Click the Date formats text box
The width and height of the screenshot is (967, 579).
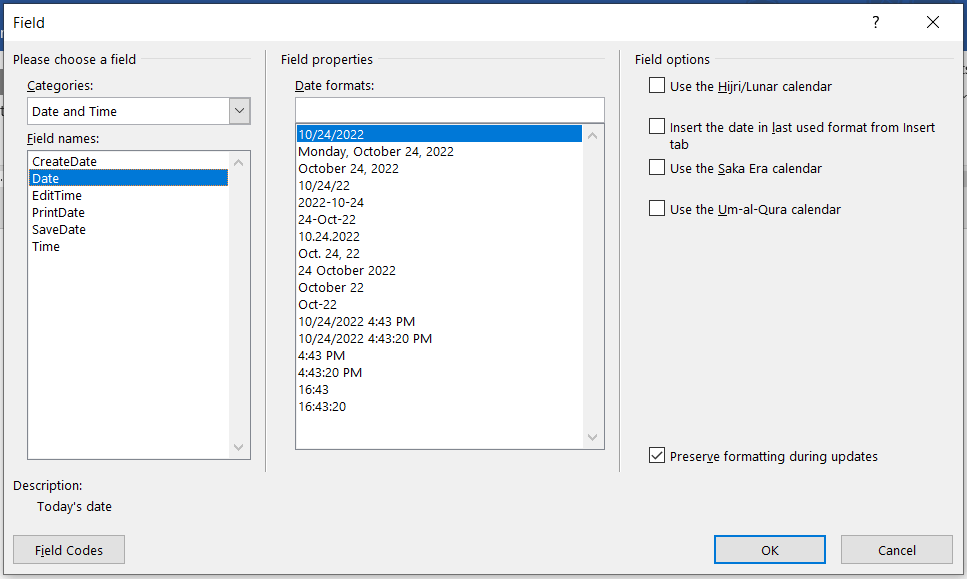click(449, 109)
